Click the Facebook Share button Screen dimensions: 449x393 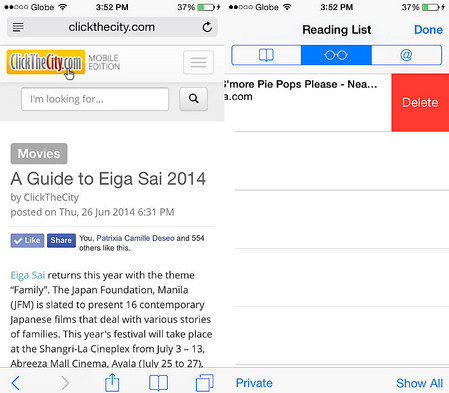coord(61,240)
